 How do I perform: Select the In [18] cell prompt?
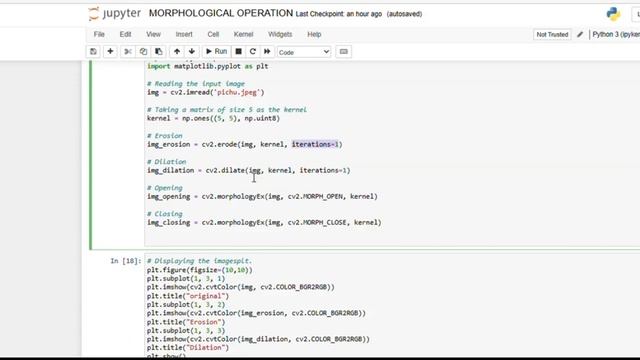(126, 261)
